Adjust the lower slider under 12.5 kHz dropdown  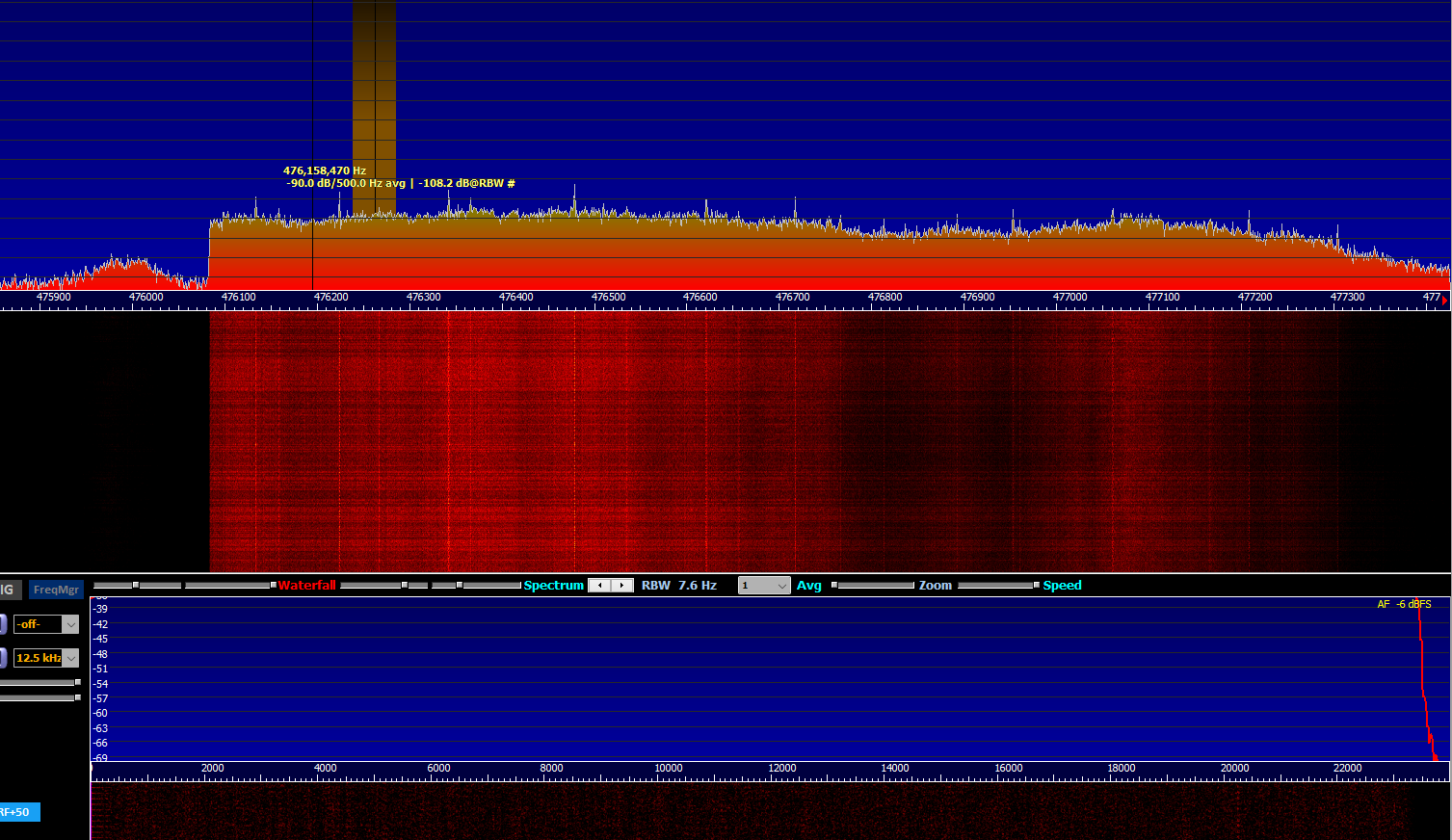pyautogui.click(x=40, y=697)
